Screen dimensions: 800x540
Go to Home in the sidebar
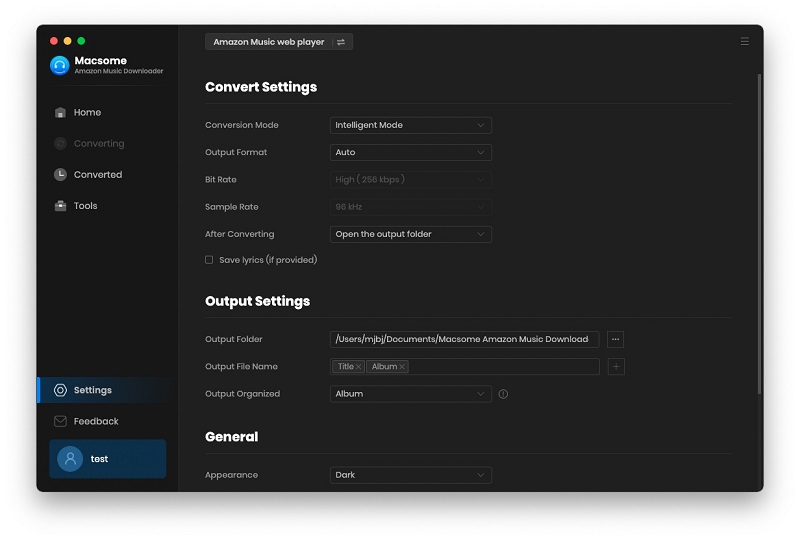pyautogui.click(x=87, y=112)
